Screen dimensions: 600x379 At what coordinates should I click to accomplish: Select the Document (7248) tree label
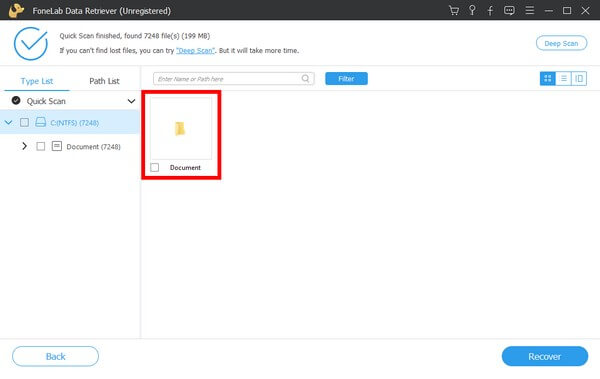coord(93,147)
